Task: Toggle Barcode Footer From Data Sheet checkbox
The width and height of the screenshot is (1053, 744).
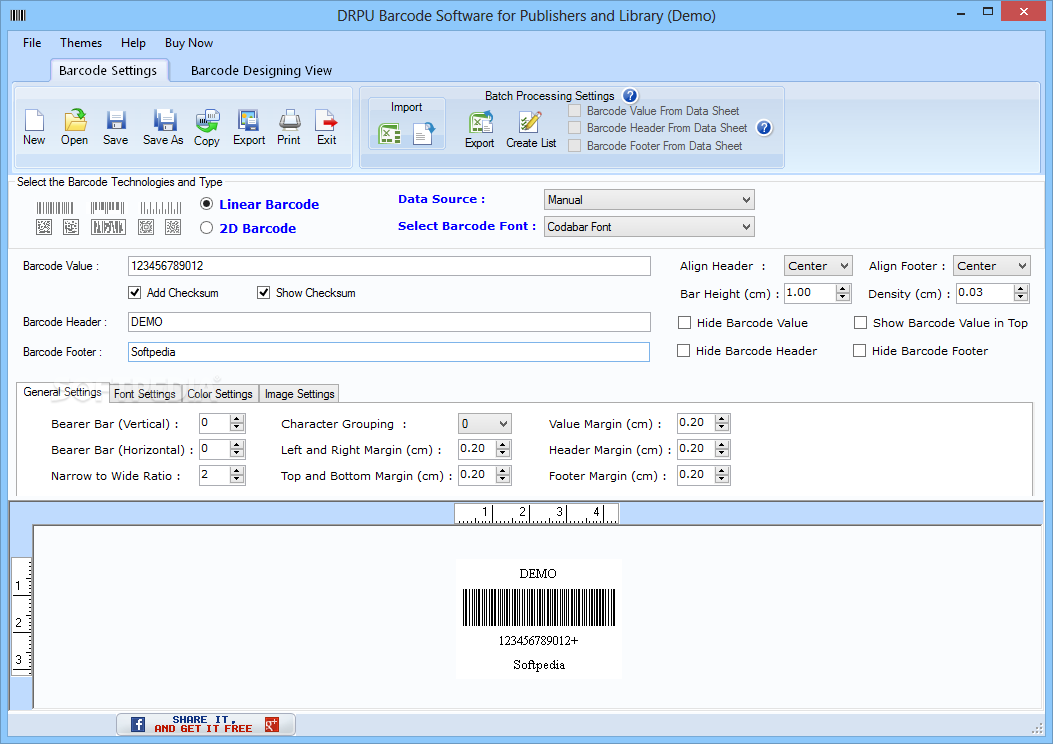Action: [575, 146]
